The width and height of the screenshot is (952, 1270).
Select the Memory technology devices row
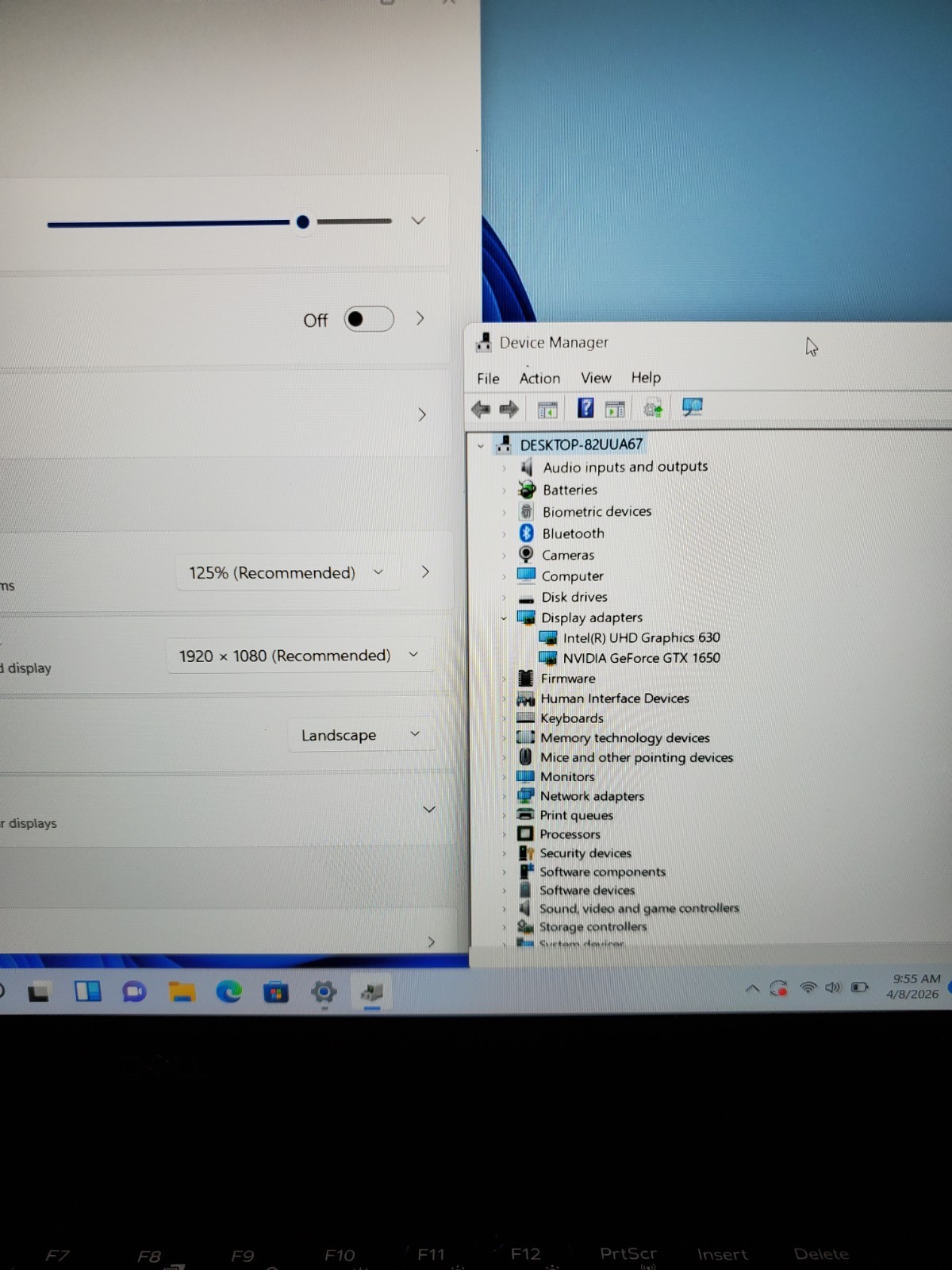click(624, 737)
